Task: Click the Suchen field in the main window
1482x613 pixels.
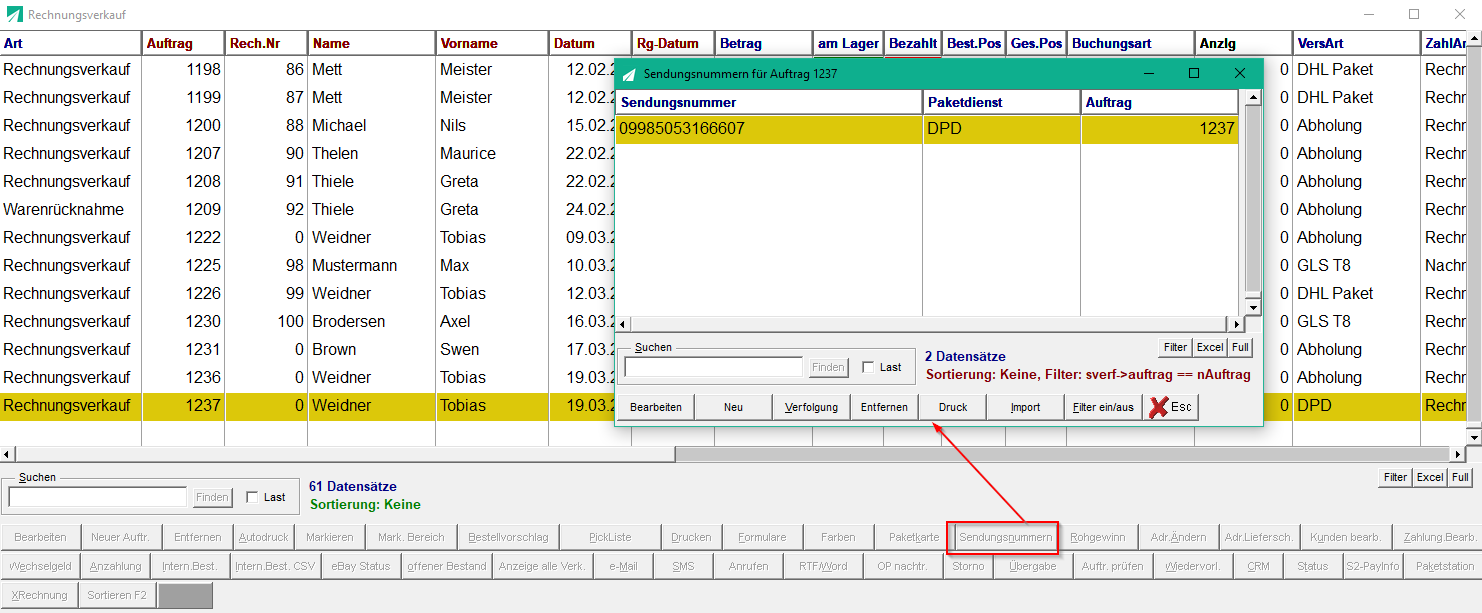Action: pyautogui.click(x=97, y=497)
